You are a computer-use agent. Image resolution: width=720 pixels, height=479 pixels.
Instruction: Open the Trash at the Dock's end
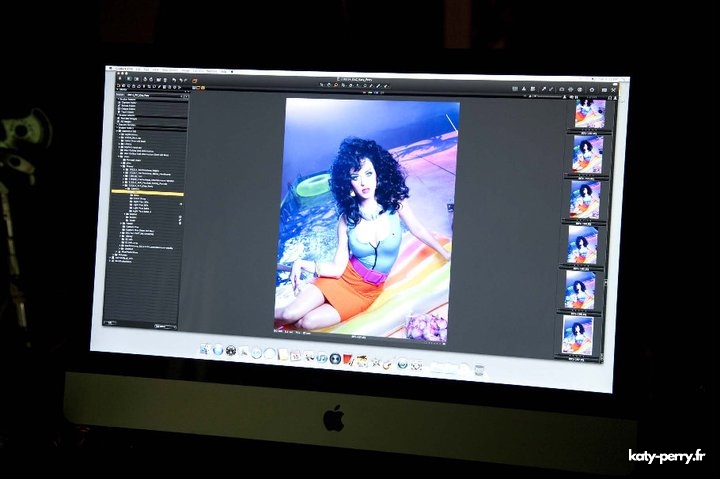(479, 370)
